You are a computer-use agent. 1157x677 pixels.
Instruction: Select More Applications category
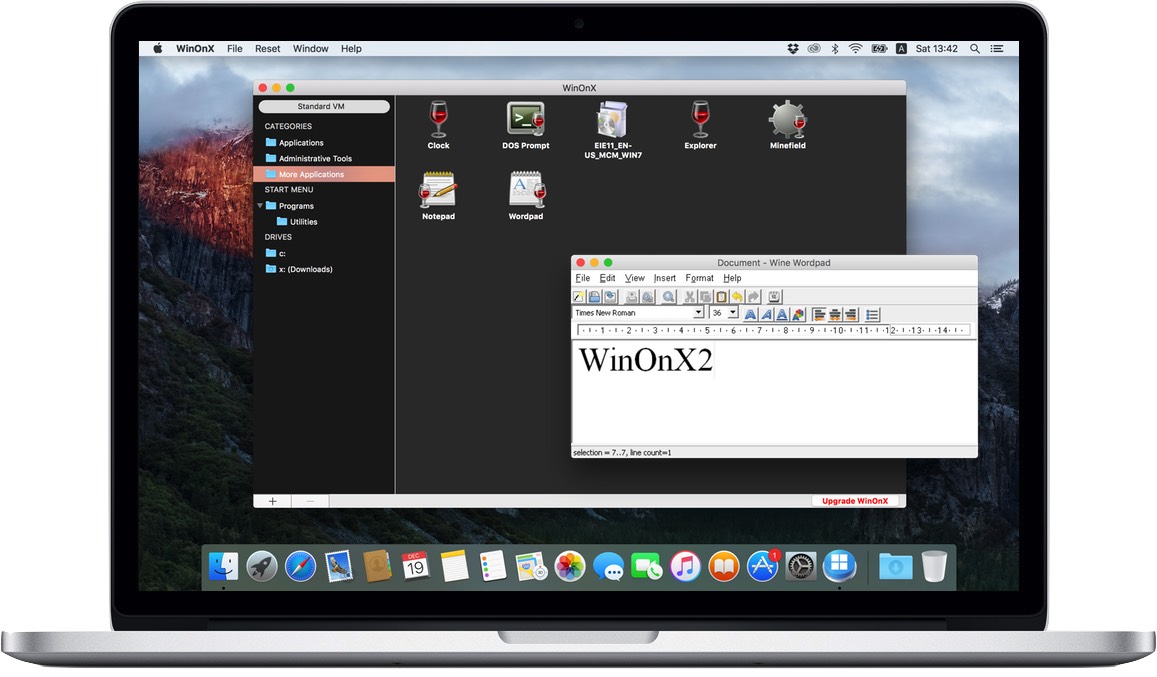324,174
